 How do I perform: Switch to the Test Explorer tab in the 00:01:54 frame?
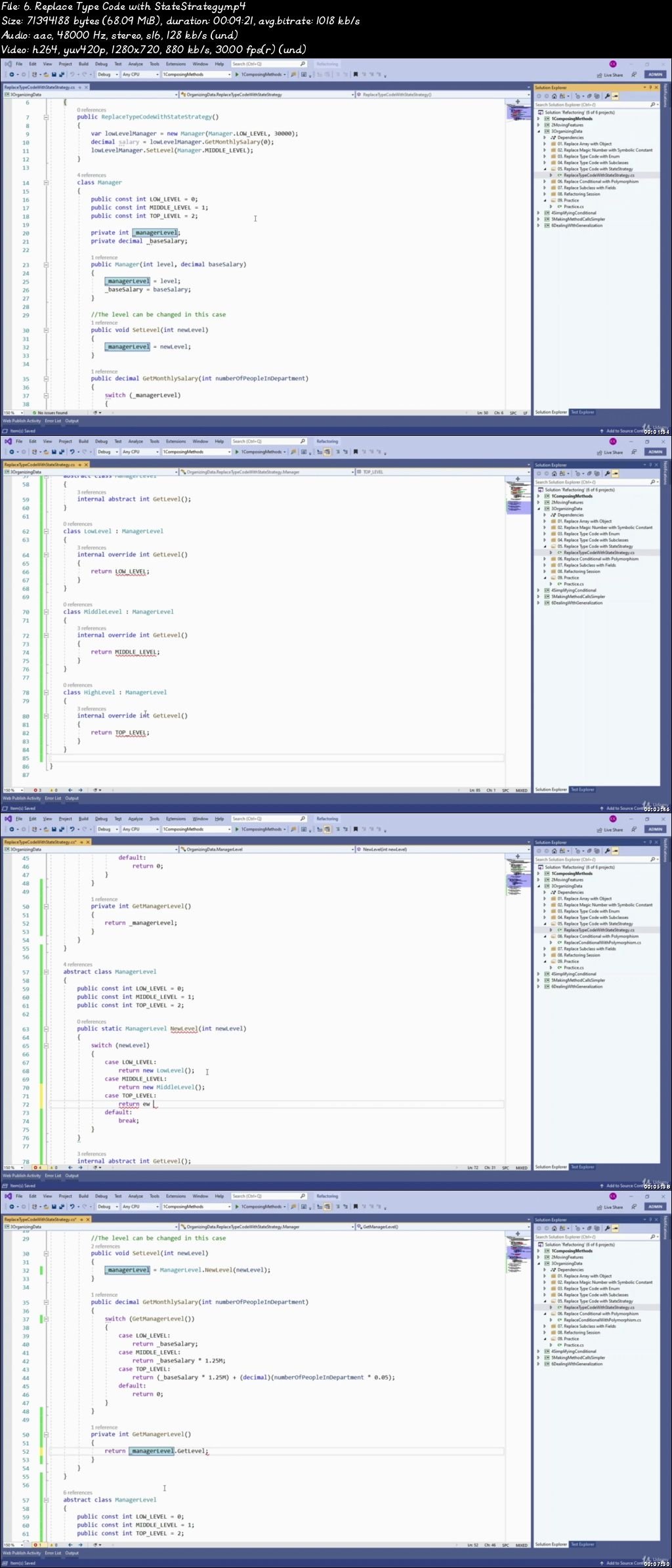tap(582, 412)
